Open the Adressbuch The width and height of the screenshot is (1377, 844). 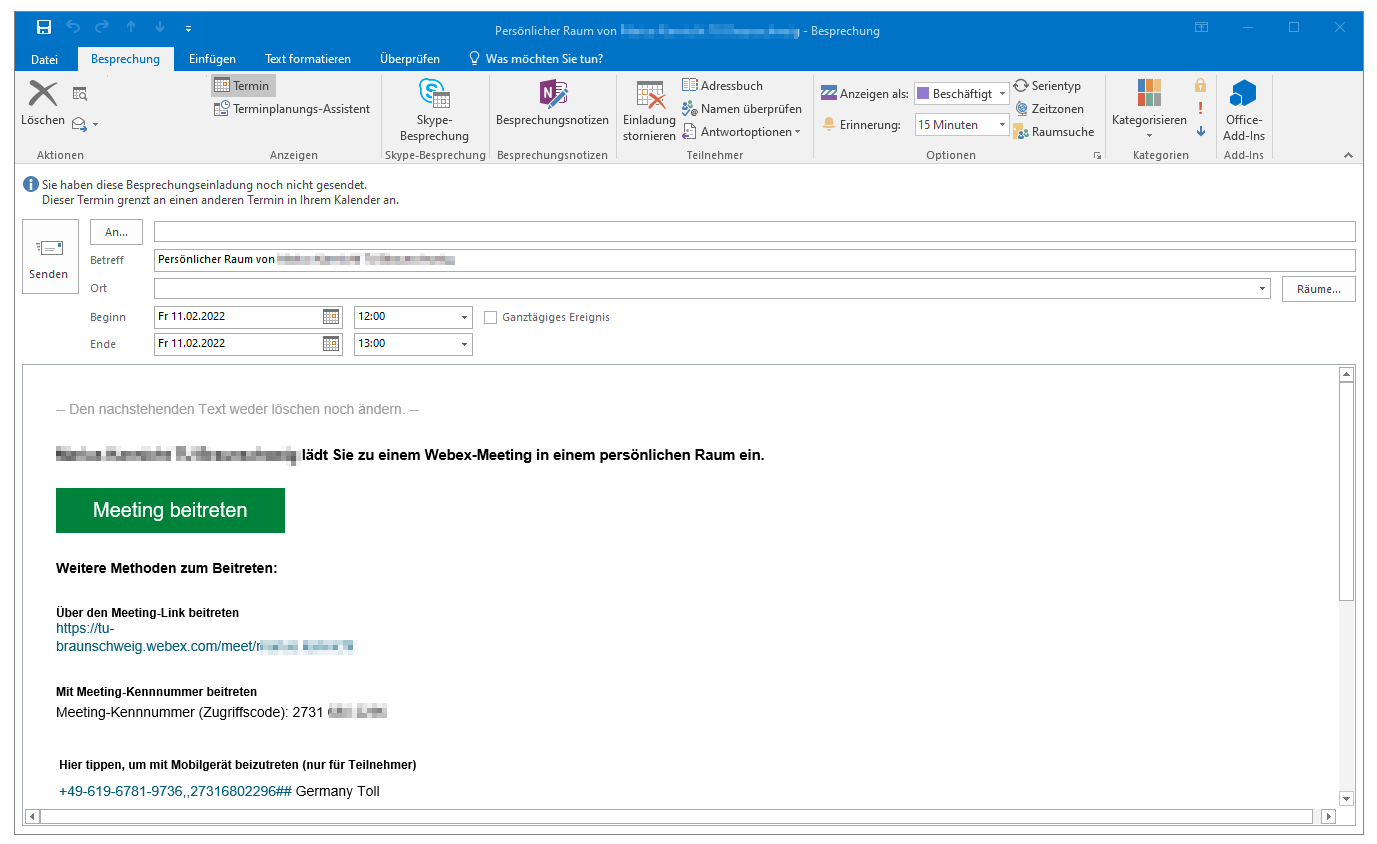coord(722,86)
